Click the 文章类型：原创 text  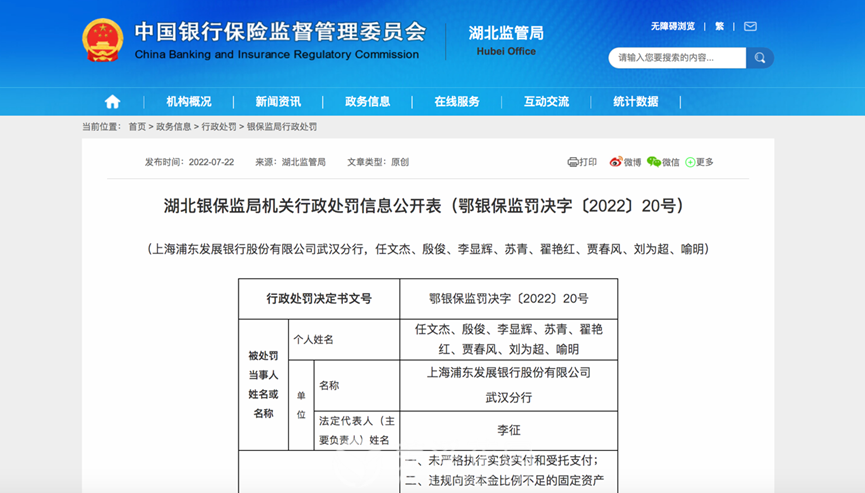(378, 162)
